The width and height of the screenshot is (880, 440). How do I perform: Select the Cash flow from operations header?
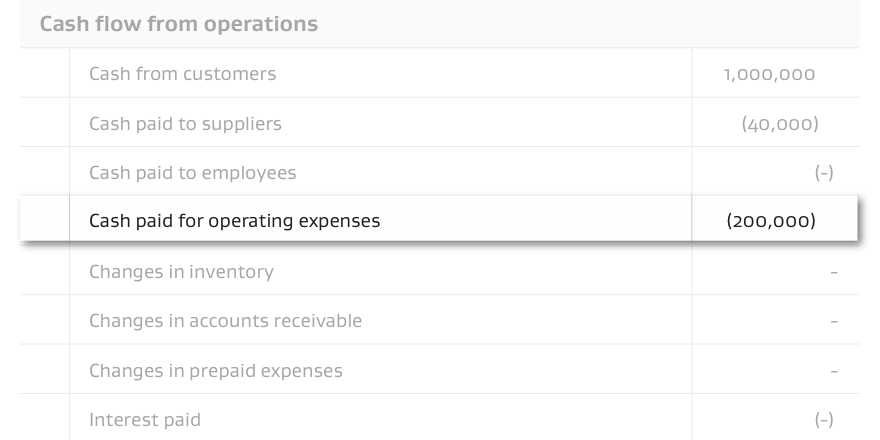178,24
